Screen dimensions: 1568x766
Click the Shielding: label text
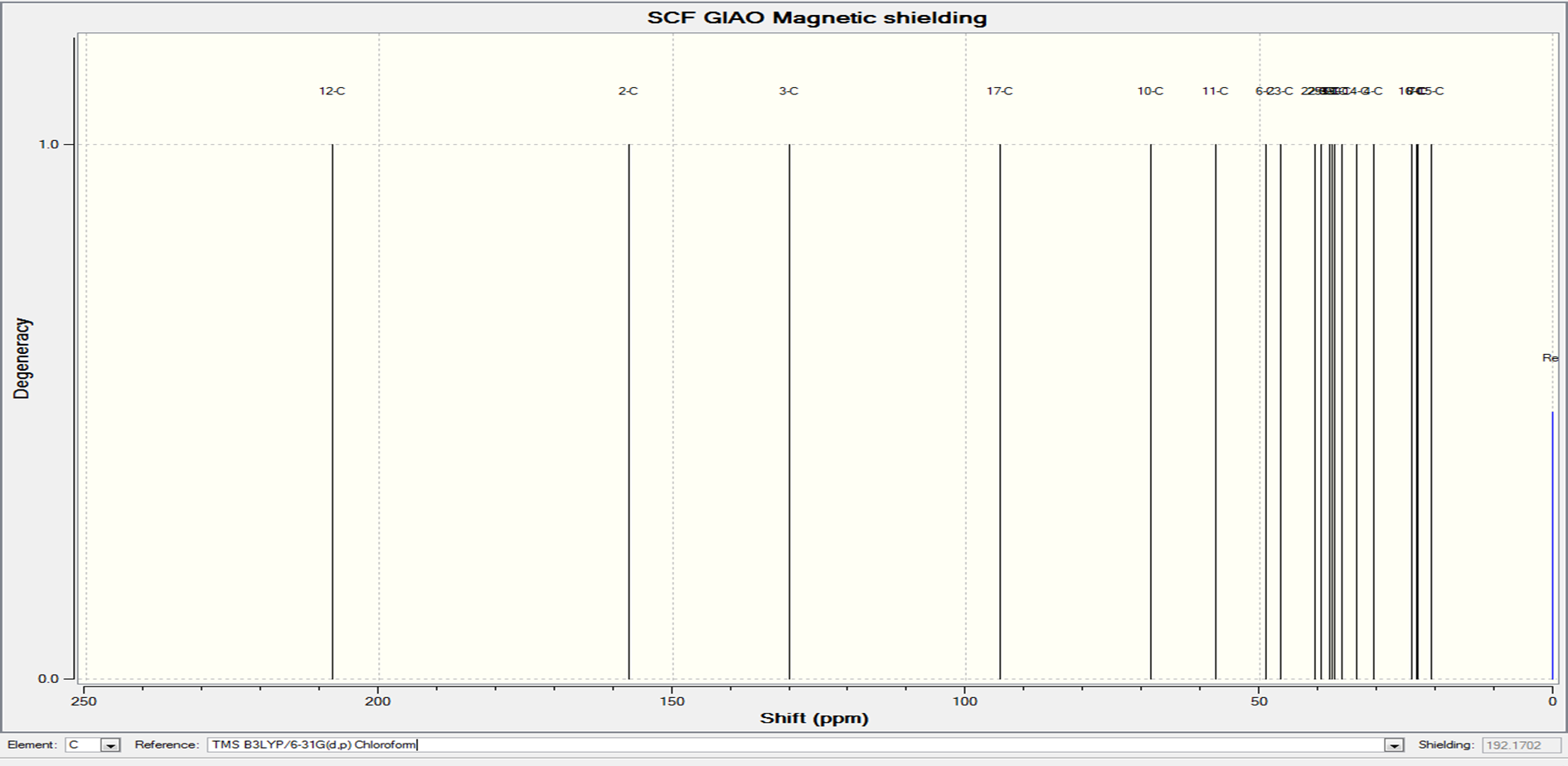coord(1445,744)
